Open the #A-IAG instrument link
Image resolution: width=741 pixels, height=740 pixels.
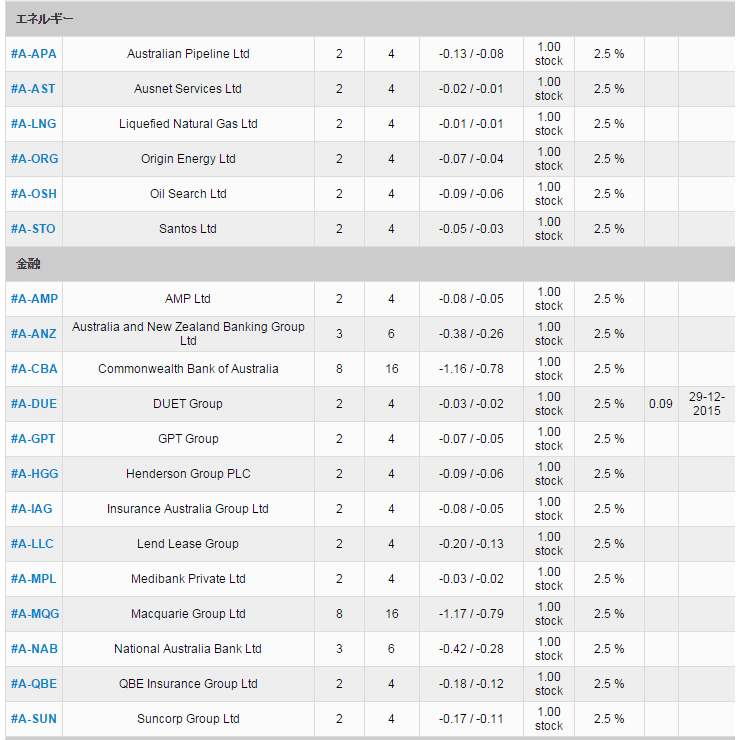tap(32, 508)
